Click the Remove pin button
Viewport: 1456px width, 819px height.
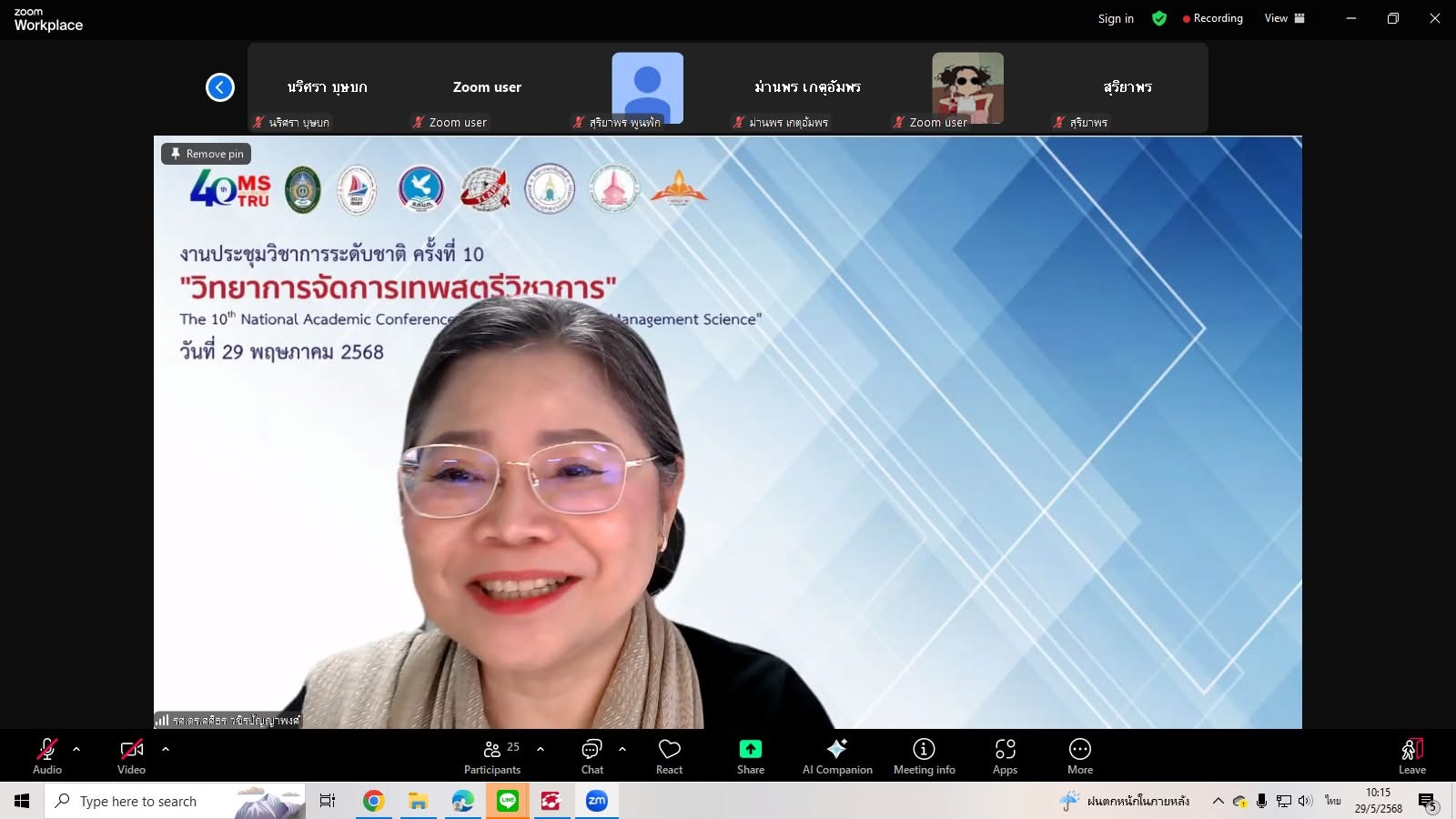[x=207, y=154]
